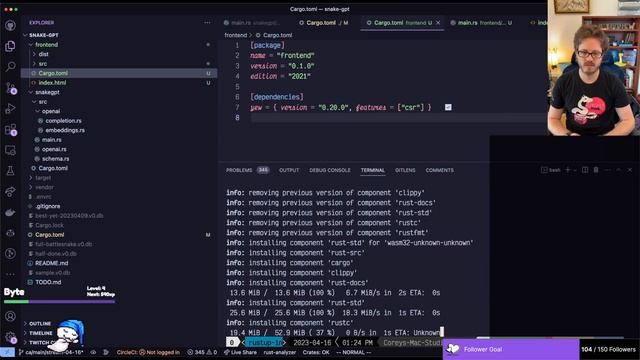Open the main.rs frontend editor tab
The image size is (640, 360).
pyautogui.click(x=481, y=23)
